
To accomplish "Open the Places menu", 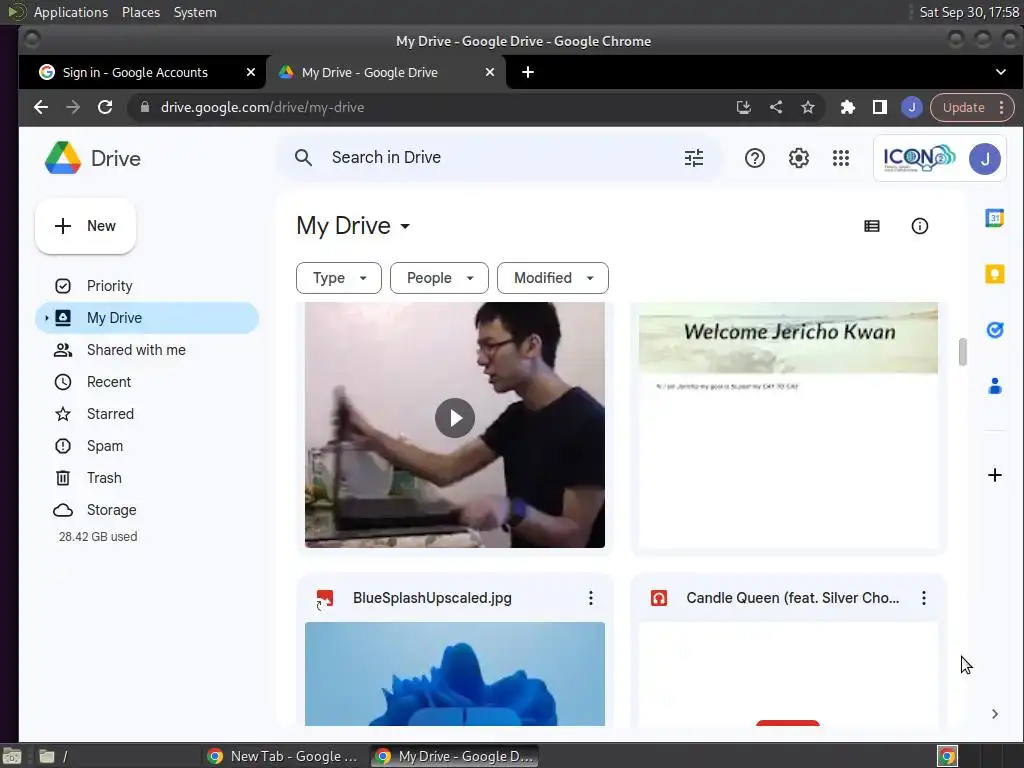I will tap(141, 12).
